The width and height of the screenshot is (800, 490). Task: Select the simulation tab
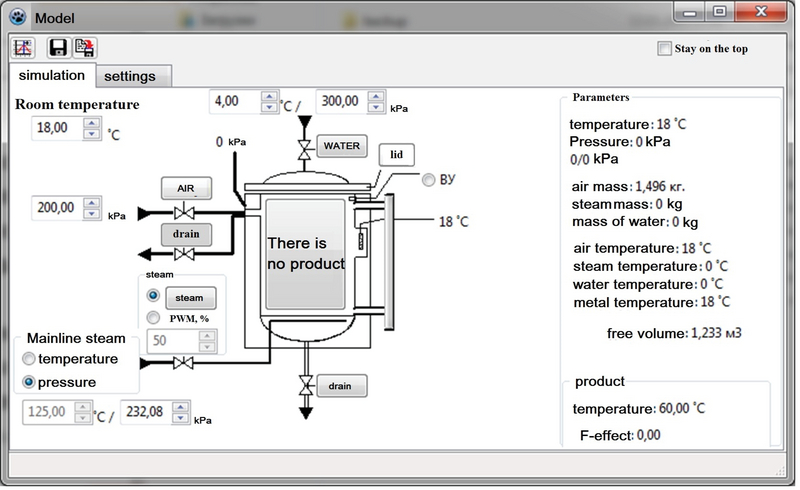click(51, 75)
